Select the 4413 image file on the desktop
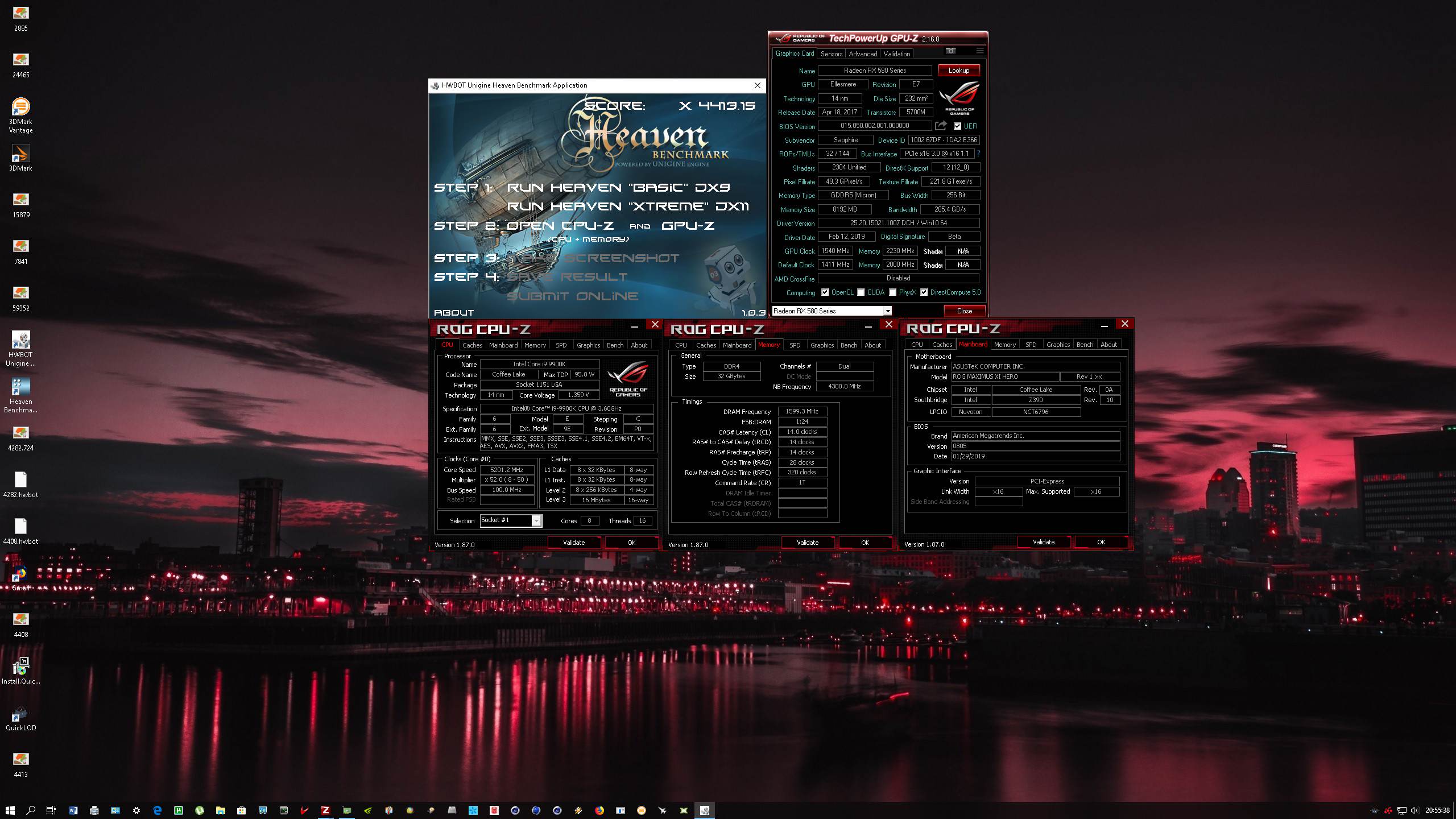This screenshot has height=819, width=1456. 20,764
